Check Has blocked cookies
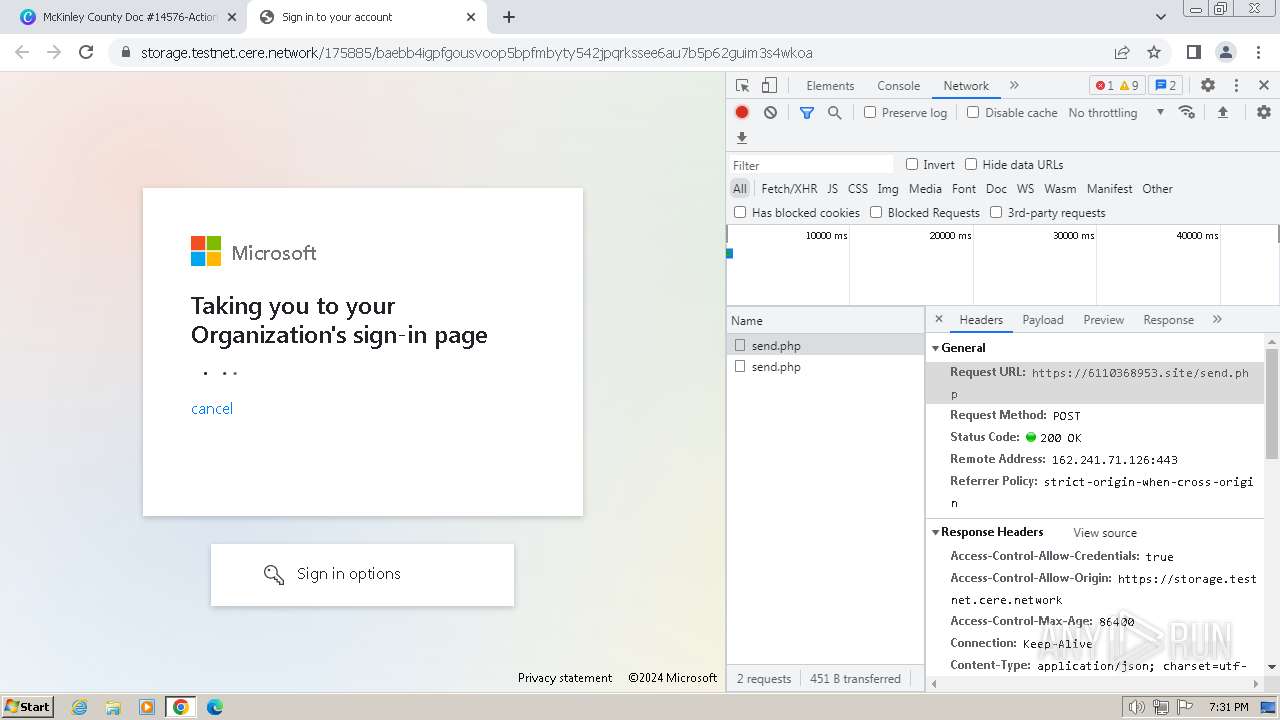The width and height of the screenshot is (1280, 720). (x=740, y=212)
